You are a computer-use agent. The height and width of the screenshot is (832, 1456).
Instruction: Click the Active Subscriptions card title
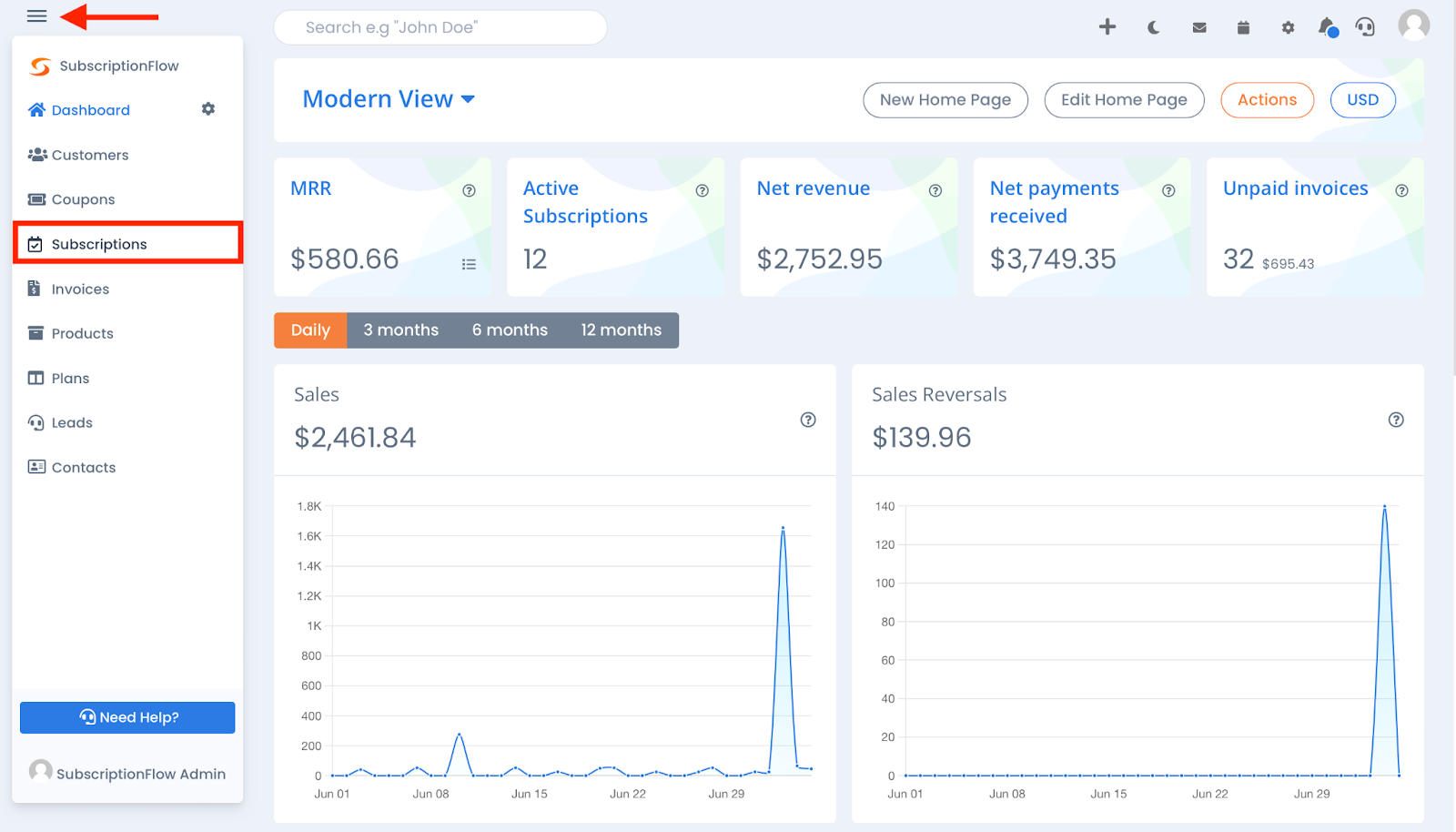tap(585, 202)
